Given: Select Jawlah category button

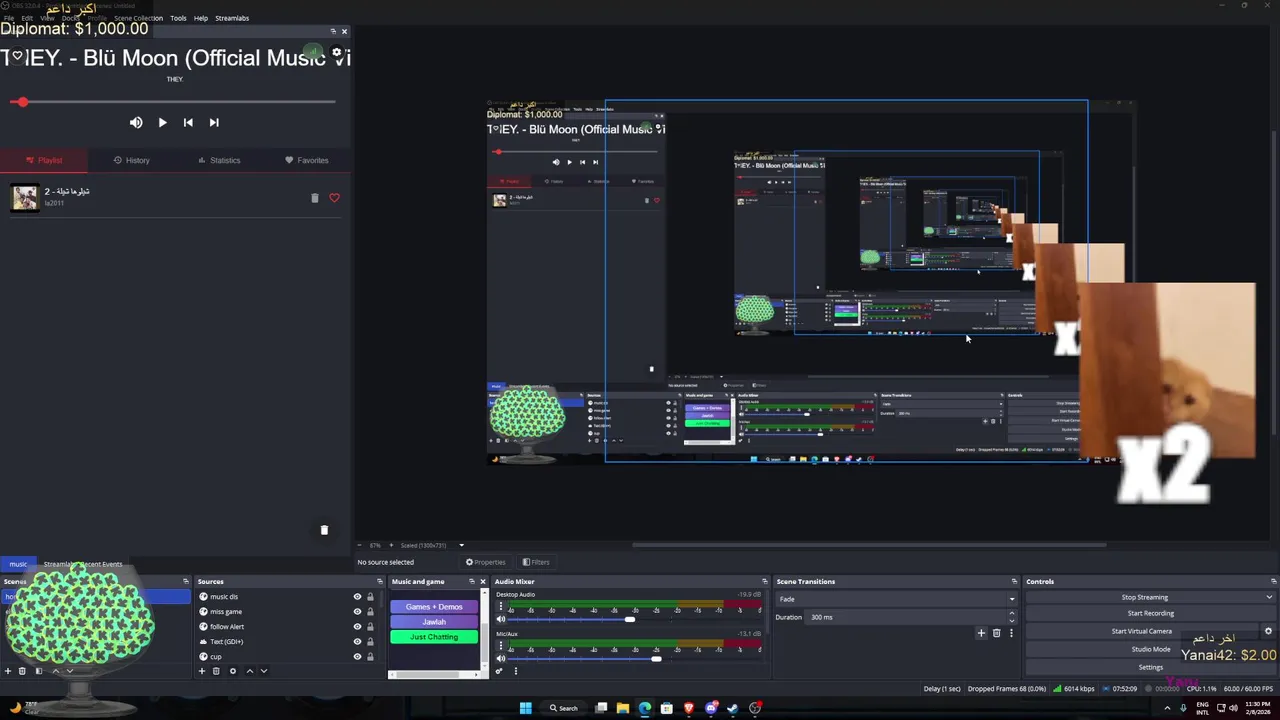Looking at the screenshot, I should [x=434, y=622].
